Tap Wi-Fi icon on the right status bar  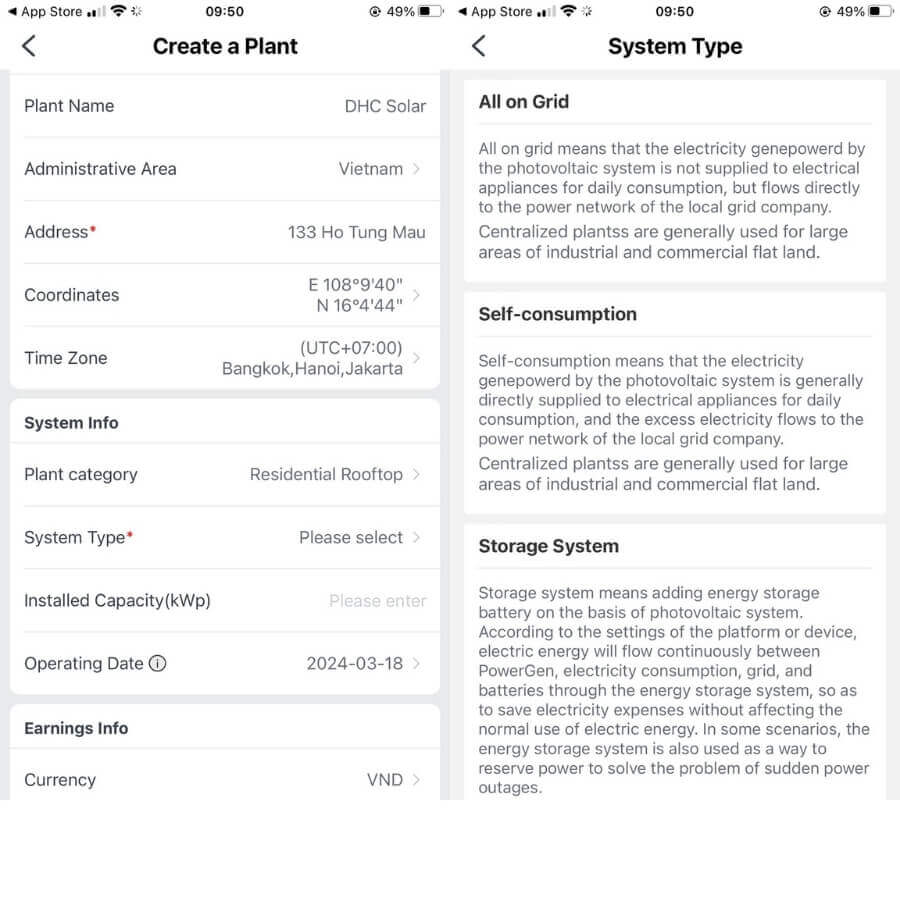(568, 11)
